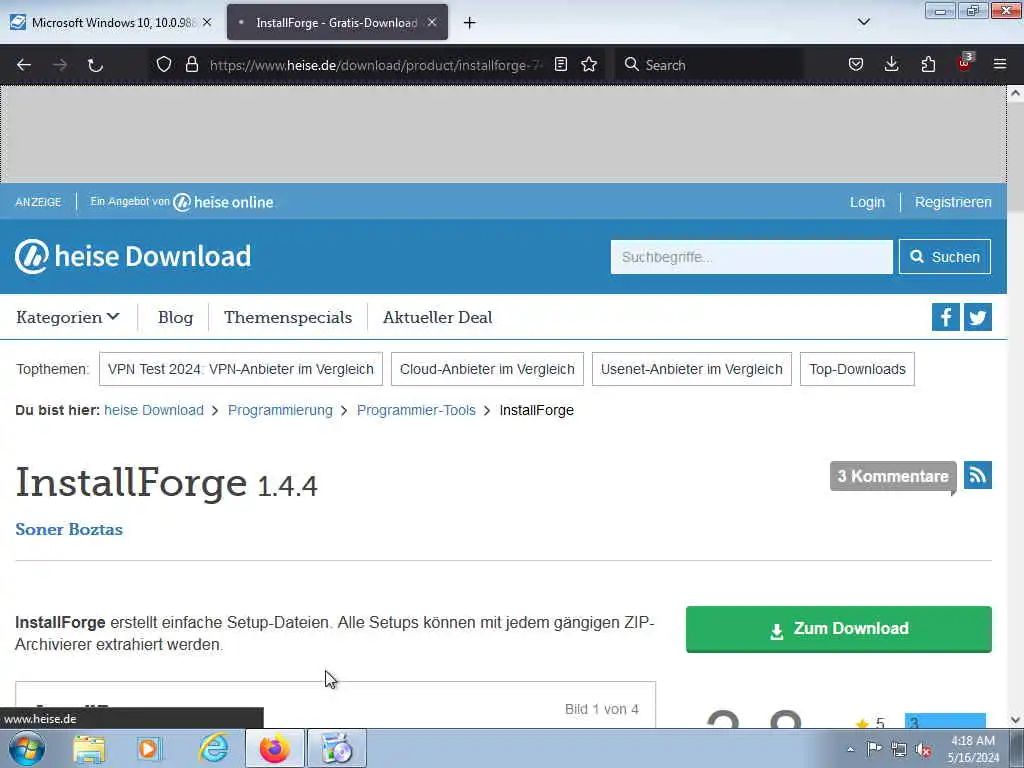Click the taskbar clock showing 4:18 AM

pos(973,749)
